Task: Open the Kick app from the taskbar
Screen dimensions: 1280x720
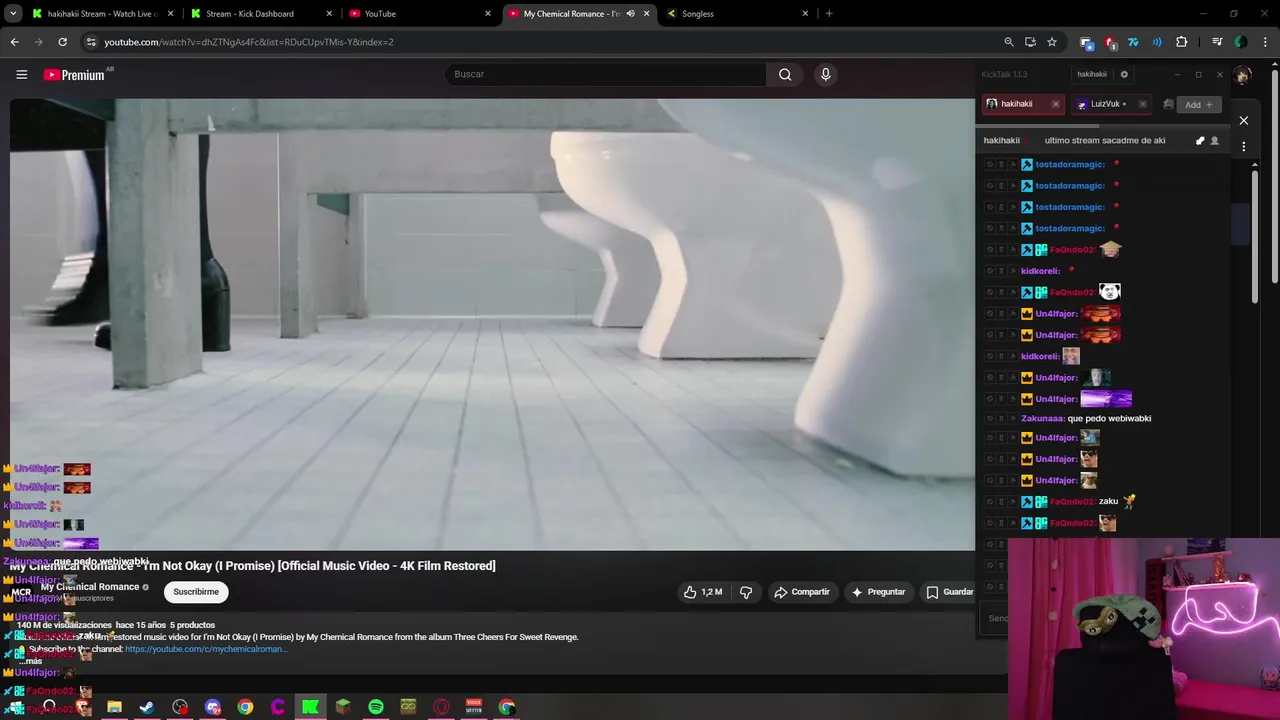Action: pyautogui.click(x=310, y=707)
